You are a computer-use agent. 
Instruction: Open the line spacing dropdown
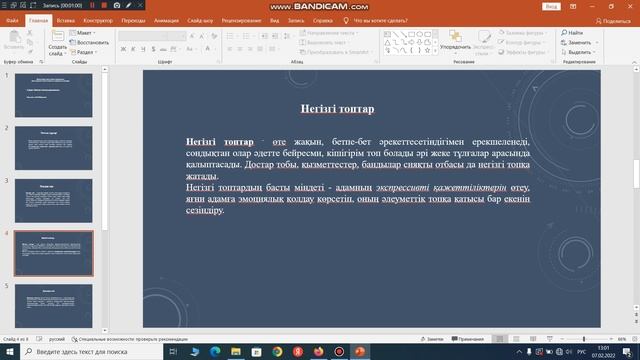coord(288,36)
